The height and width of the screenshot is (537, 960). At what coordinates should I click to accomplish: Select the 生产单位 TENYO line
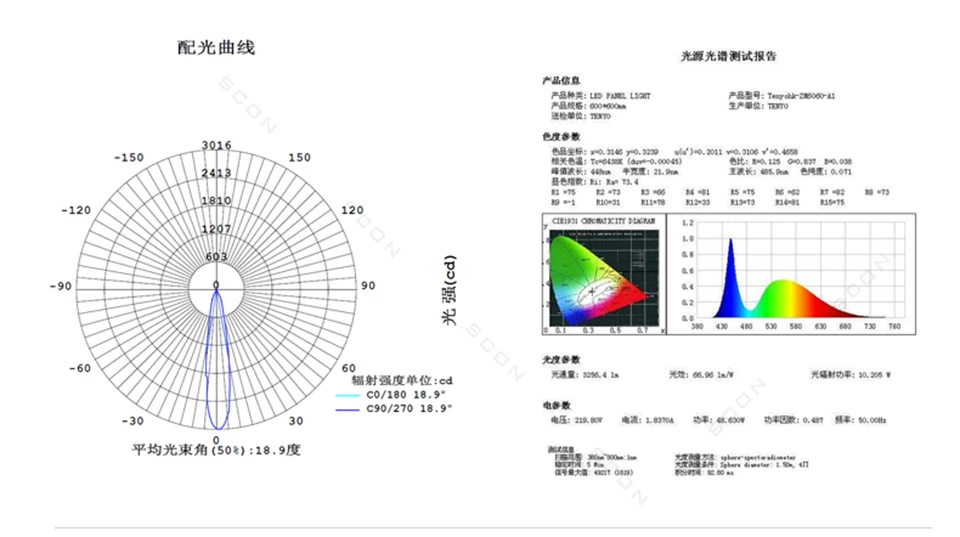[x=758, y=106]
